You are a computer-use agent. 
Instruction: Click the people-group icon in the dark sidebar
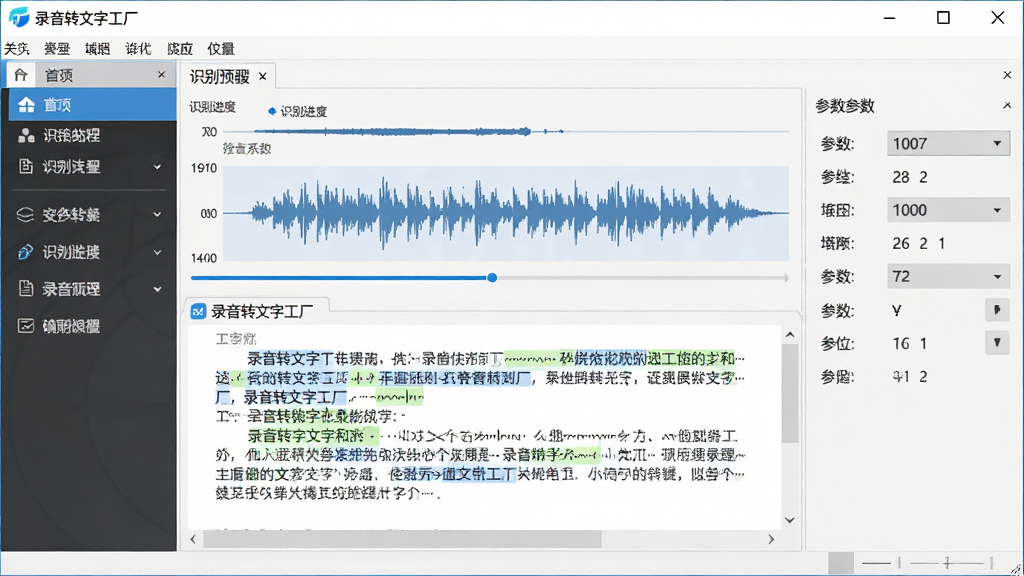click(26, 135)
